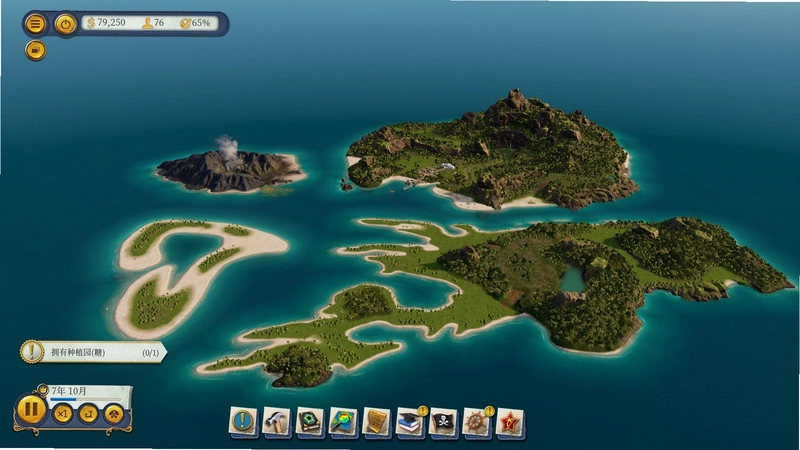The image size is (800, 450).
Task: Open the edicts scroll icon
Action: (x=376, y=422)
